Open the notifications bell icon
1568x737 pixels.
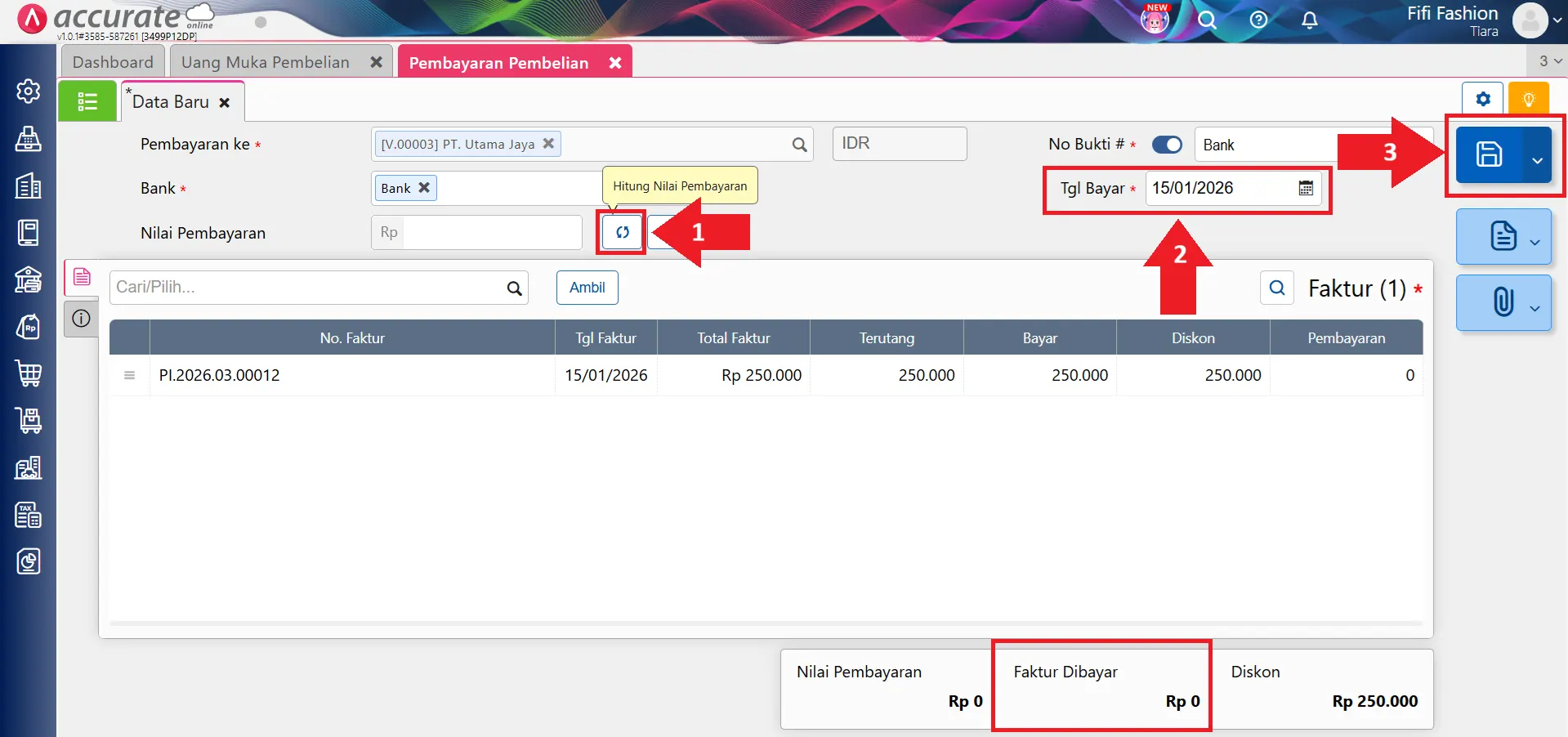1309,20
